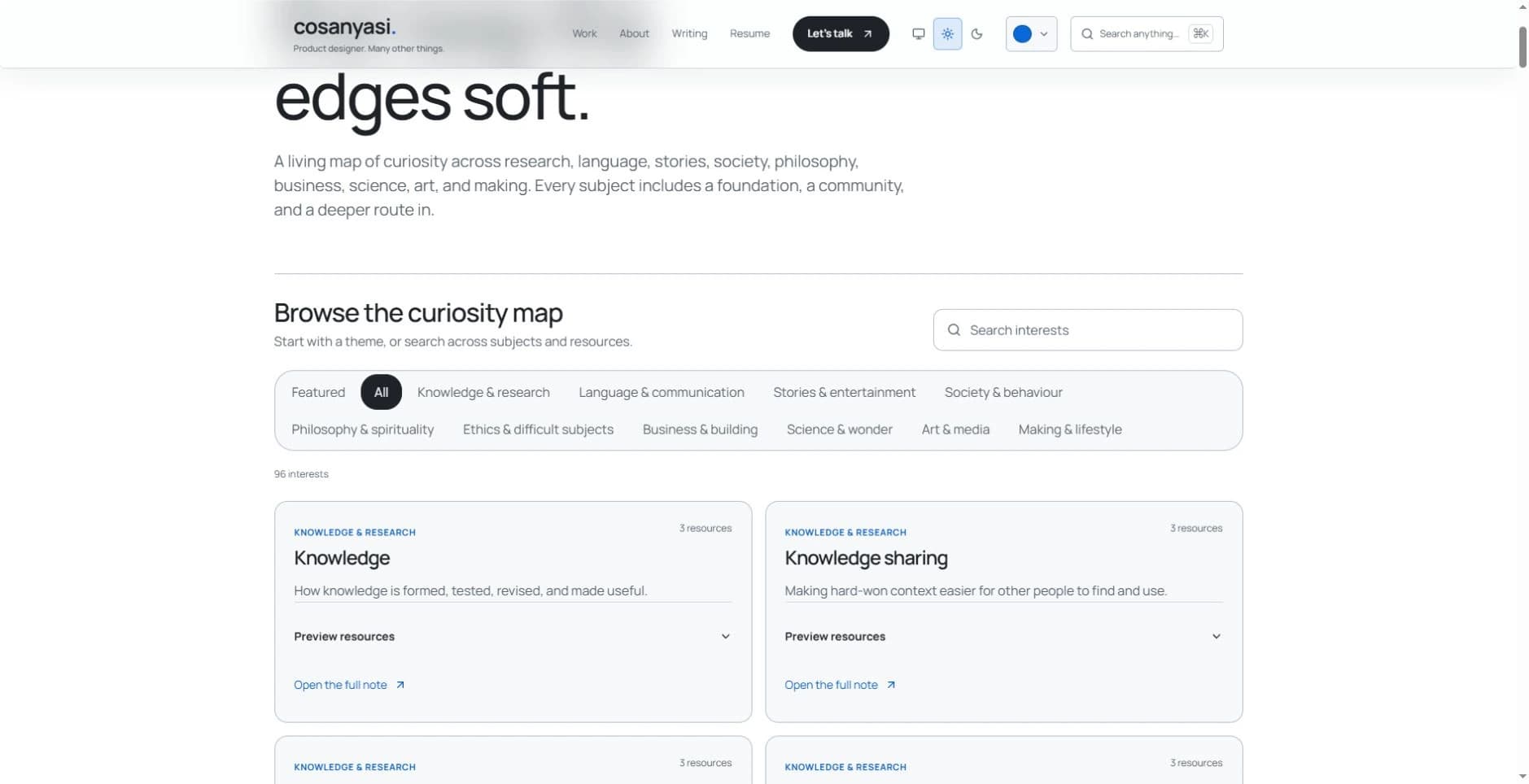Click the 'Browse the curiosity map' heading
The image size is (1529, 784).
pyautogui.click(x=418, y=313)
